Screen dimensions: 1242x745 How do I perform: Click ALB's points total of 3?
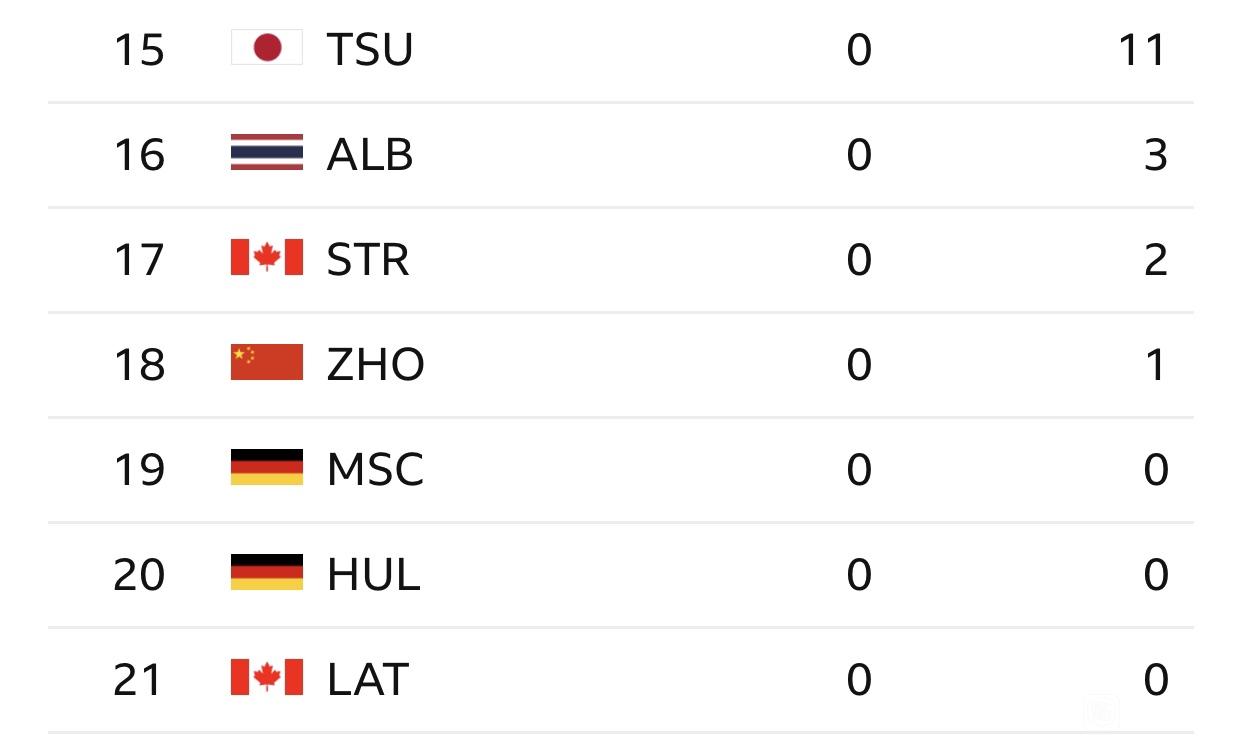coord(1155,155)
